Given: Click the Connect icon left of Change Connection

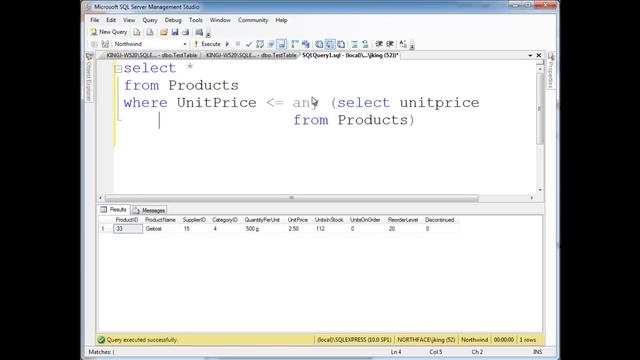Looking at the screenshot, I should click(94, 44).
